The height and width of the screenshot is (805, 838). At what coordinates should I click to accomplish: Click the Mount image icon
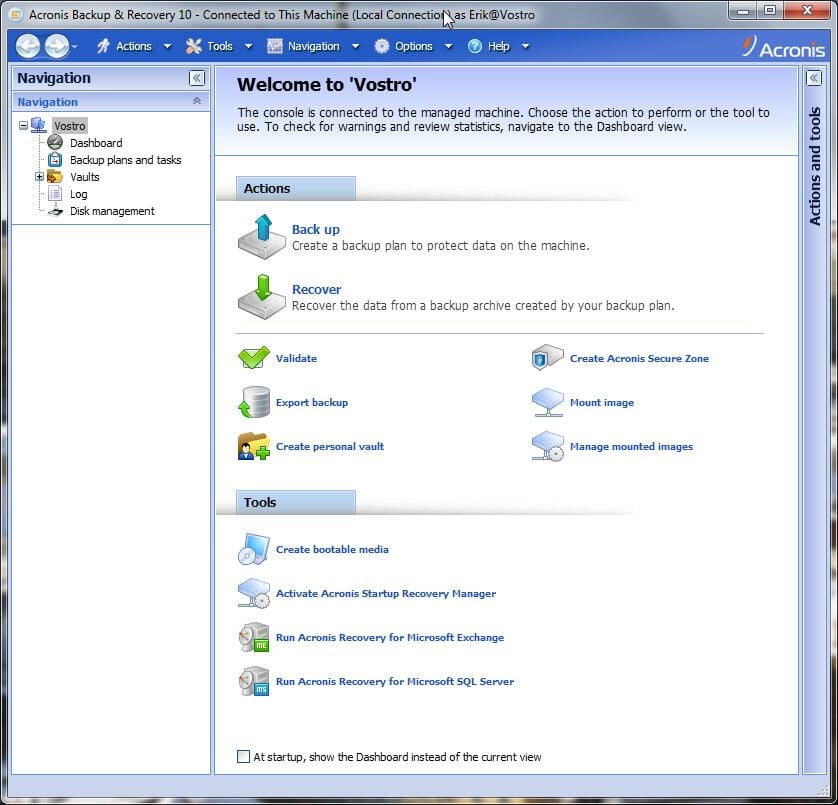pyautogui.click(x=548, y=402)
